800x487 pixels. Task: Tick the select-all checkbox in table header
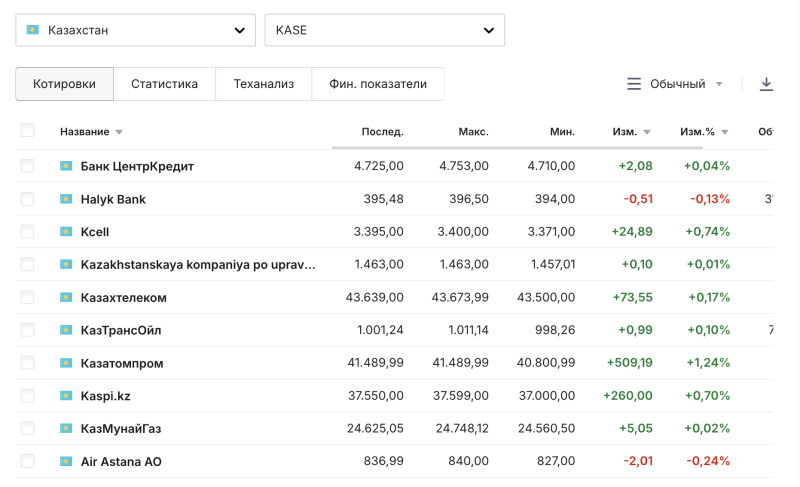tap(27, 131)
